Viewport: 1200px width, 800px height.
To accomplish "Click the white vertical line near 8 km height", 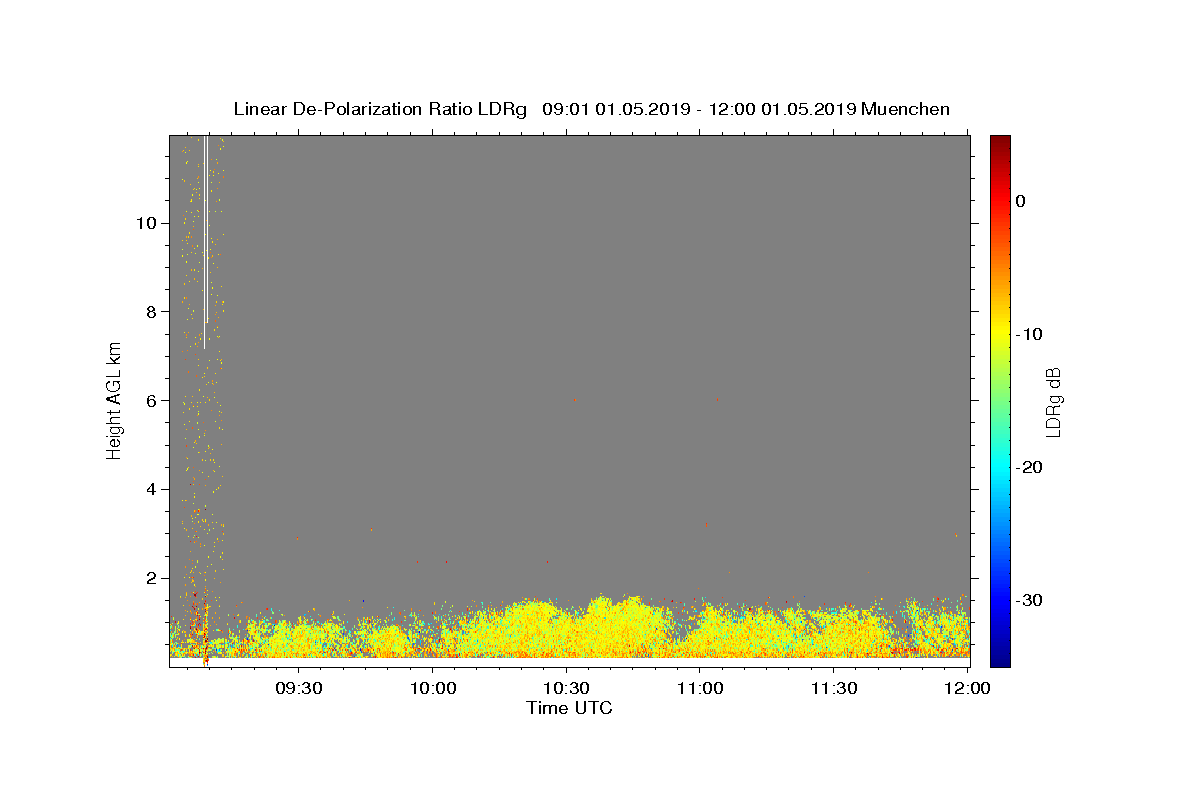I will (x=205, y=240).
